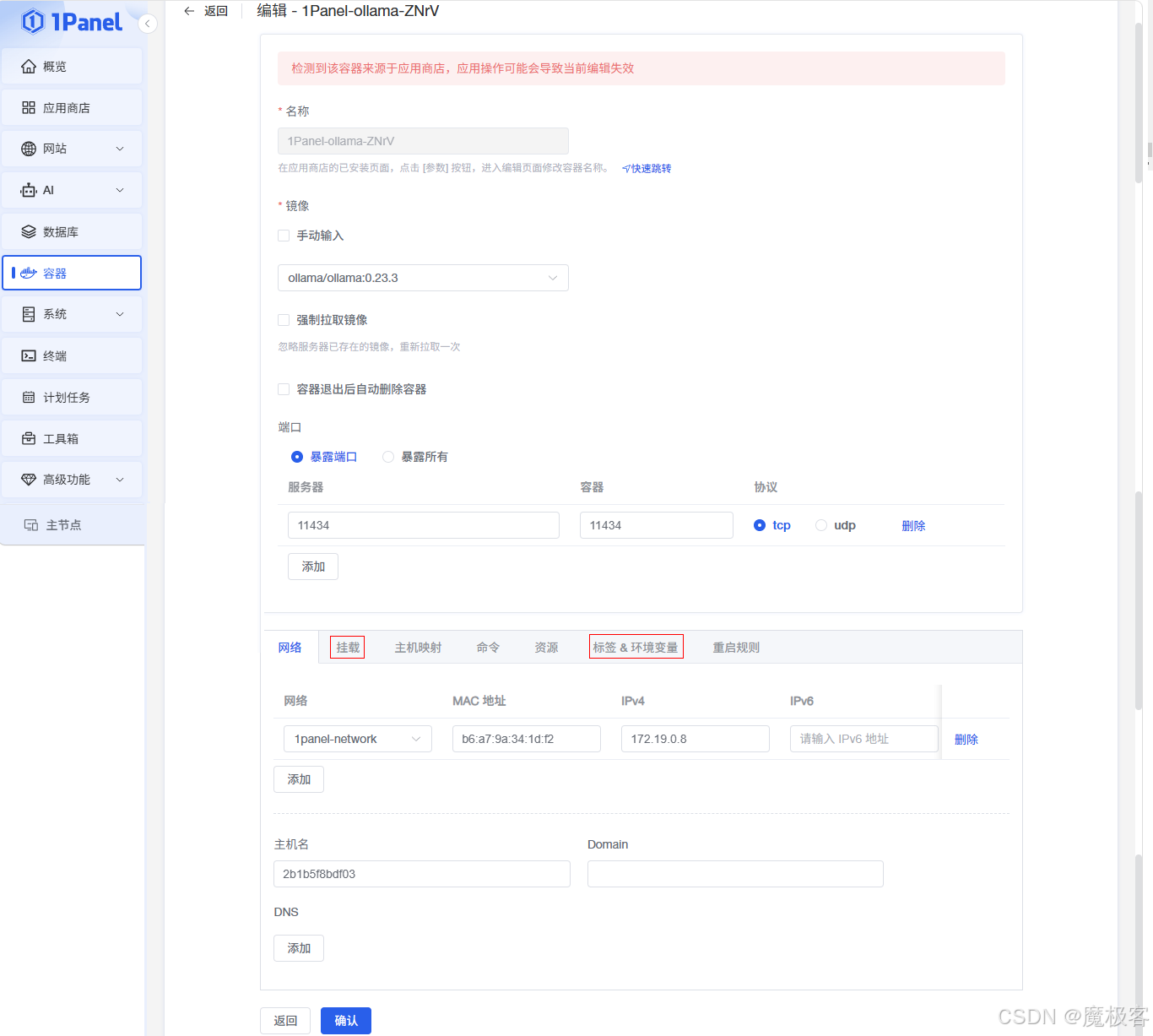The image size is (1153, 1036).
Task: Click 添加 to add a network
Action: [x=299, y=779]
